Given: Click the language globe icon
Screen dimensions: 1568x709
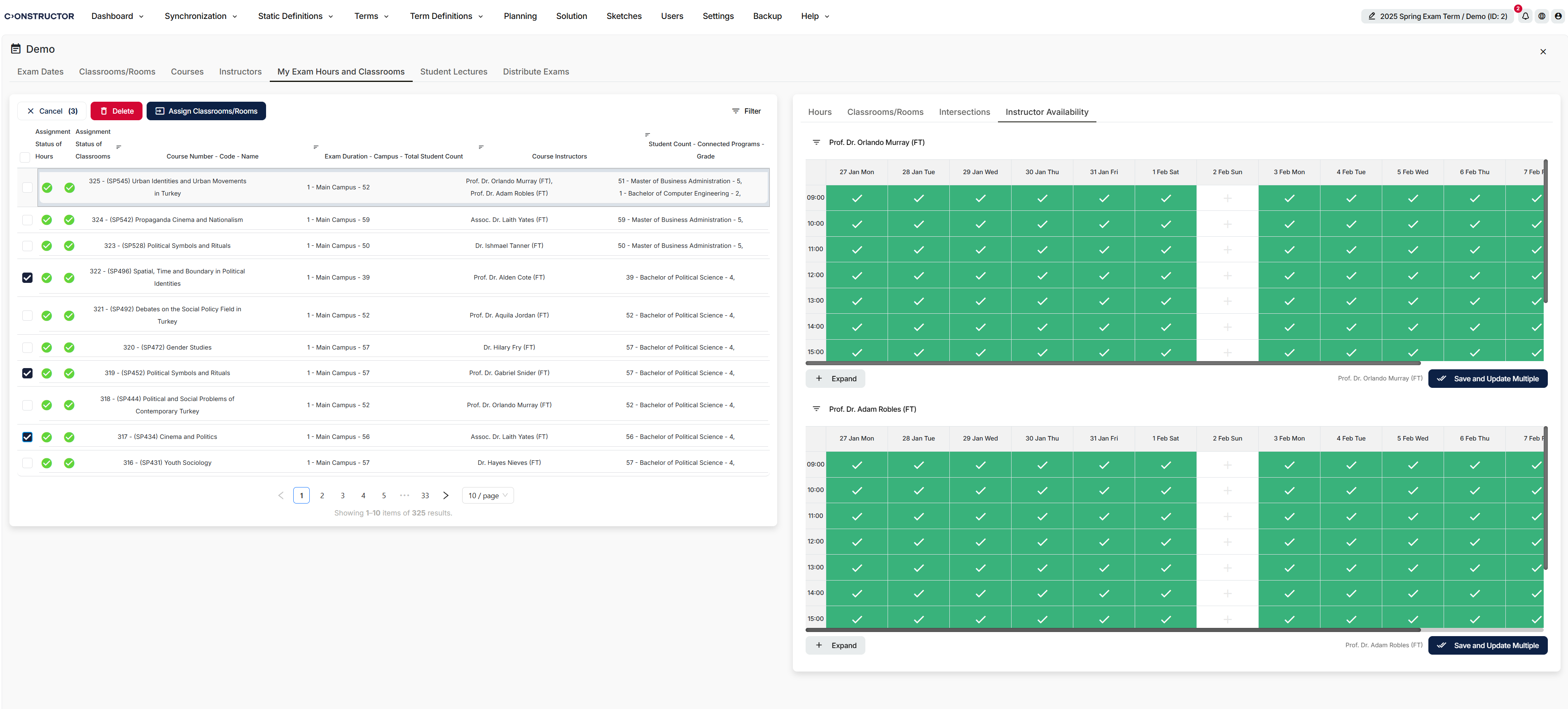Looking at the screenshot, I should (1542, 16).
